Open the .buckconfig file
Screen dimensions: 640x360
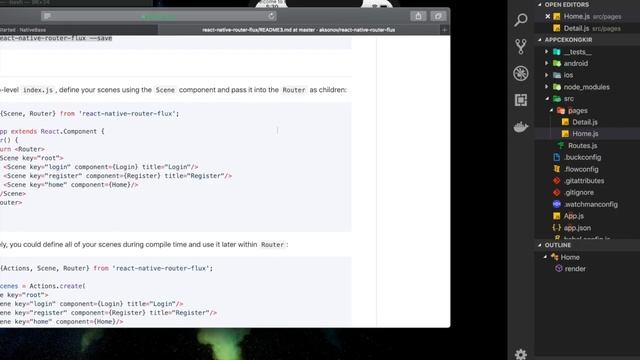(582, 157)
